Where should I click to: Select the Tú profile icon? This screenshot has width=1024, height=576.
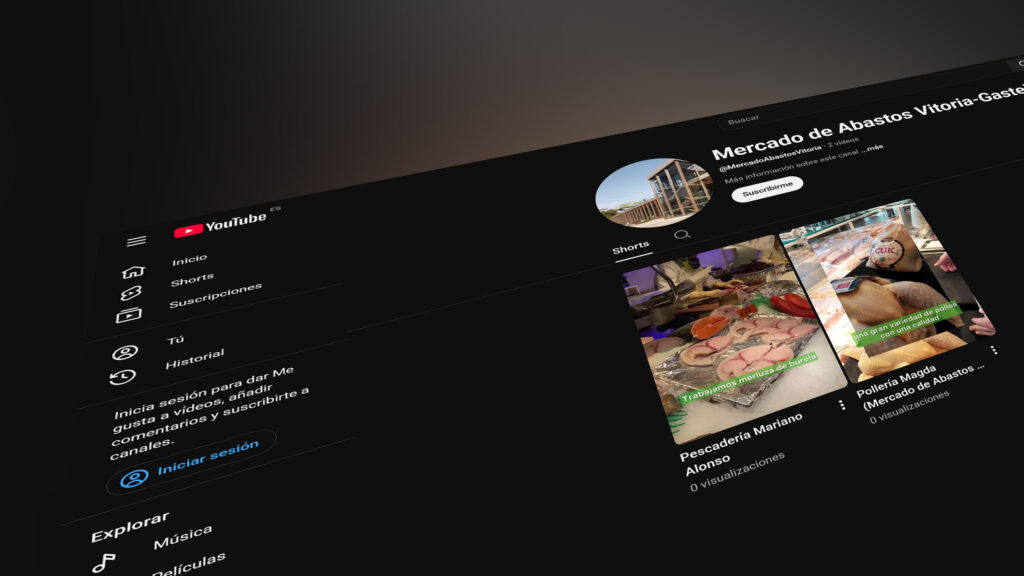coord(125,352)
